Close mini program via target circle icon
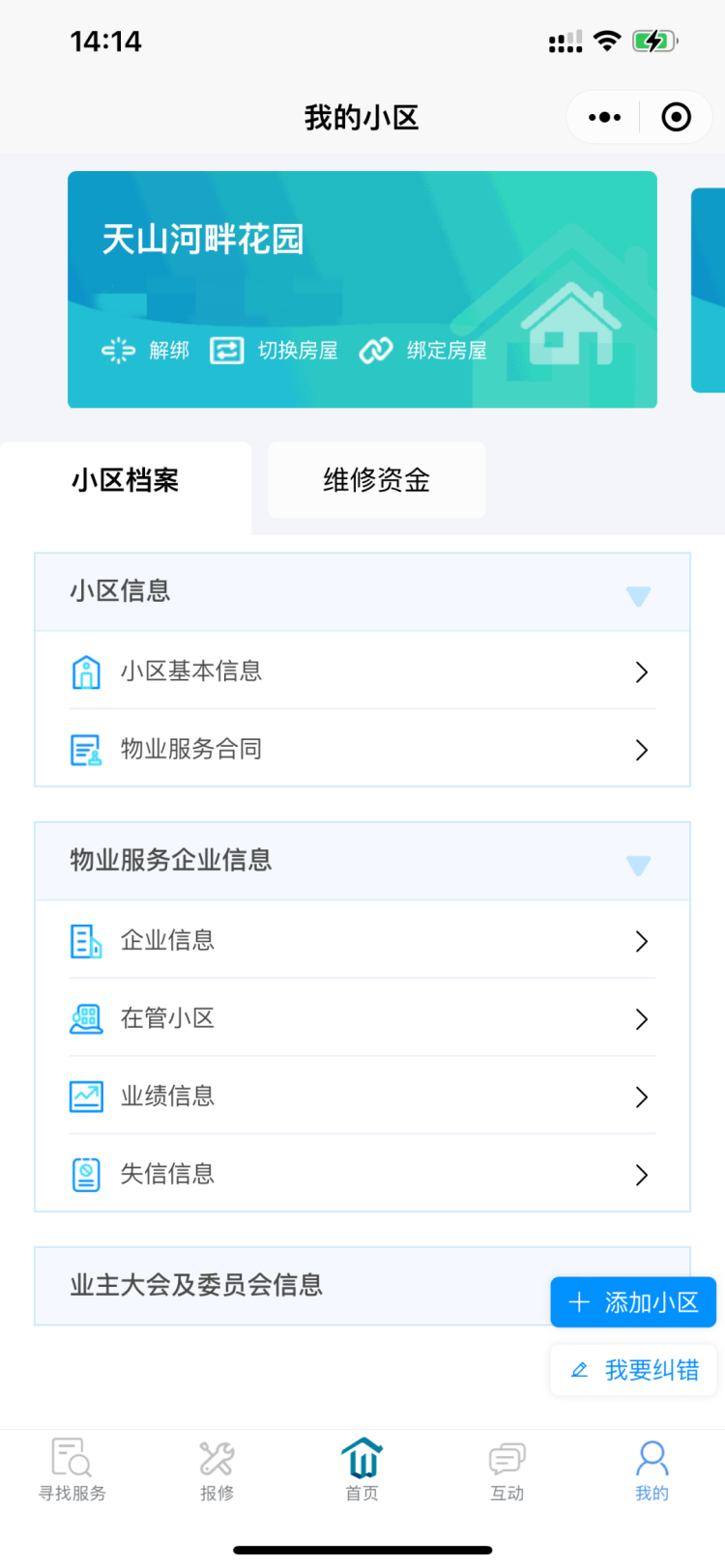 pyautogui.click(x=676, y=118)
